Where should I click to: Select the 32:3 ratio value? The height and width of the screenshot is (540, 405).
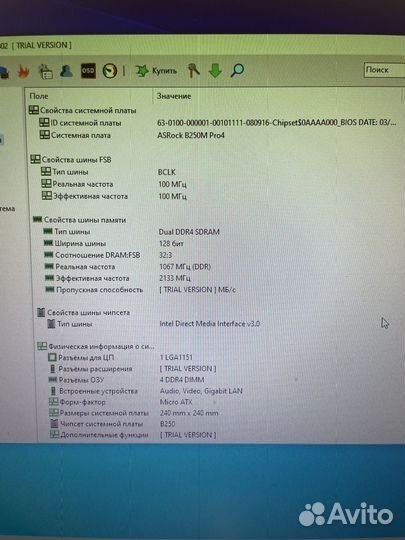pos(165,255)
